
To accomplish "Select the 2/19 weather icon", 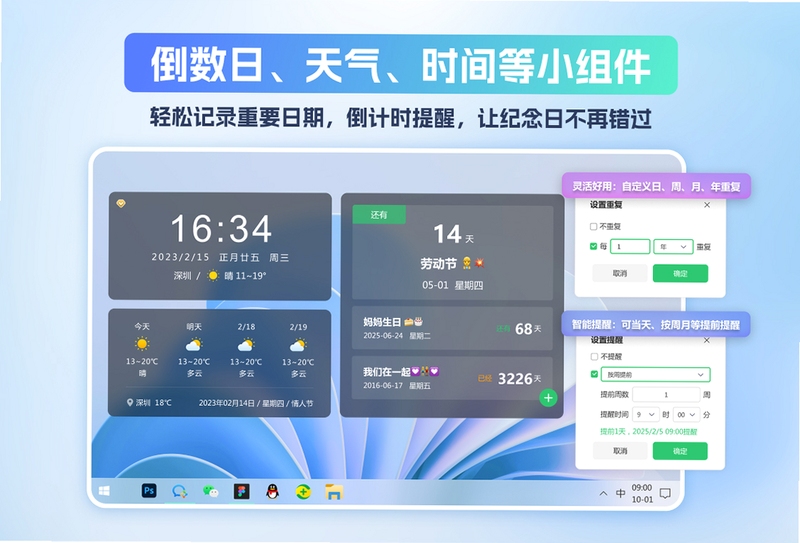I will click(x=298, y=345).
